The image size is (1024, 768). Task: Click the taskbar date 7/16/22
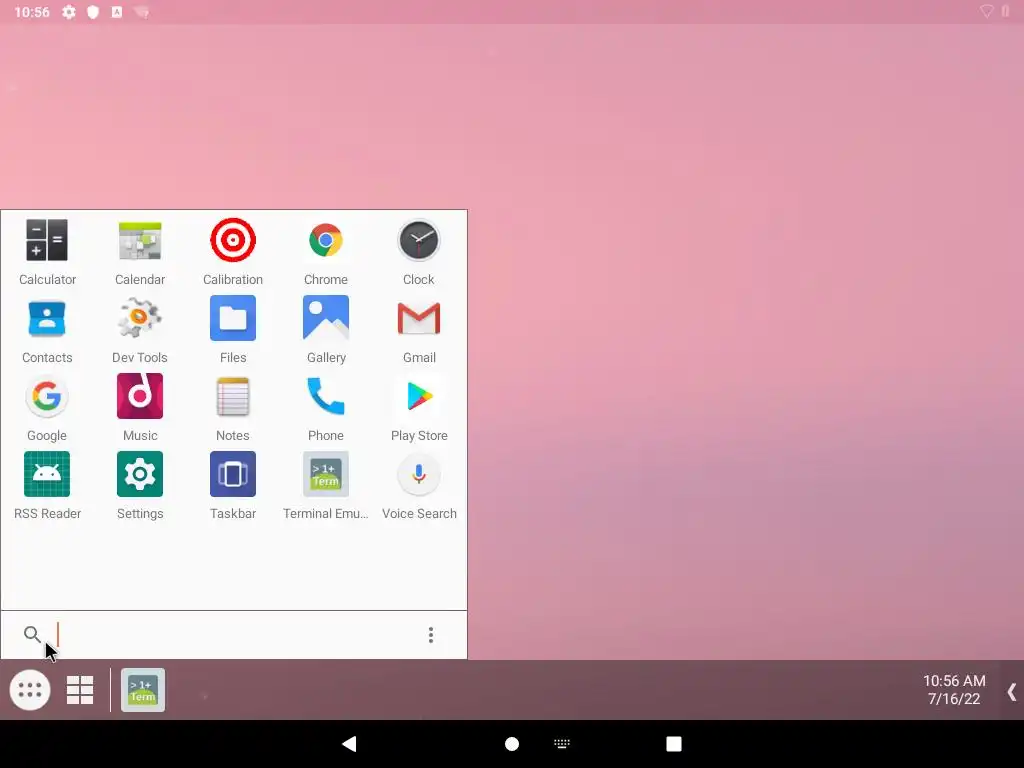954,699
